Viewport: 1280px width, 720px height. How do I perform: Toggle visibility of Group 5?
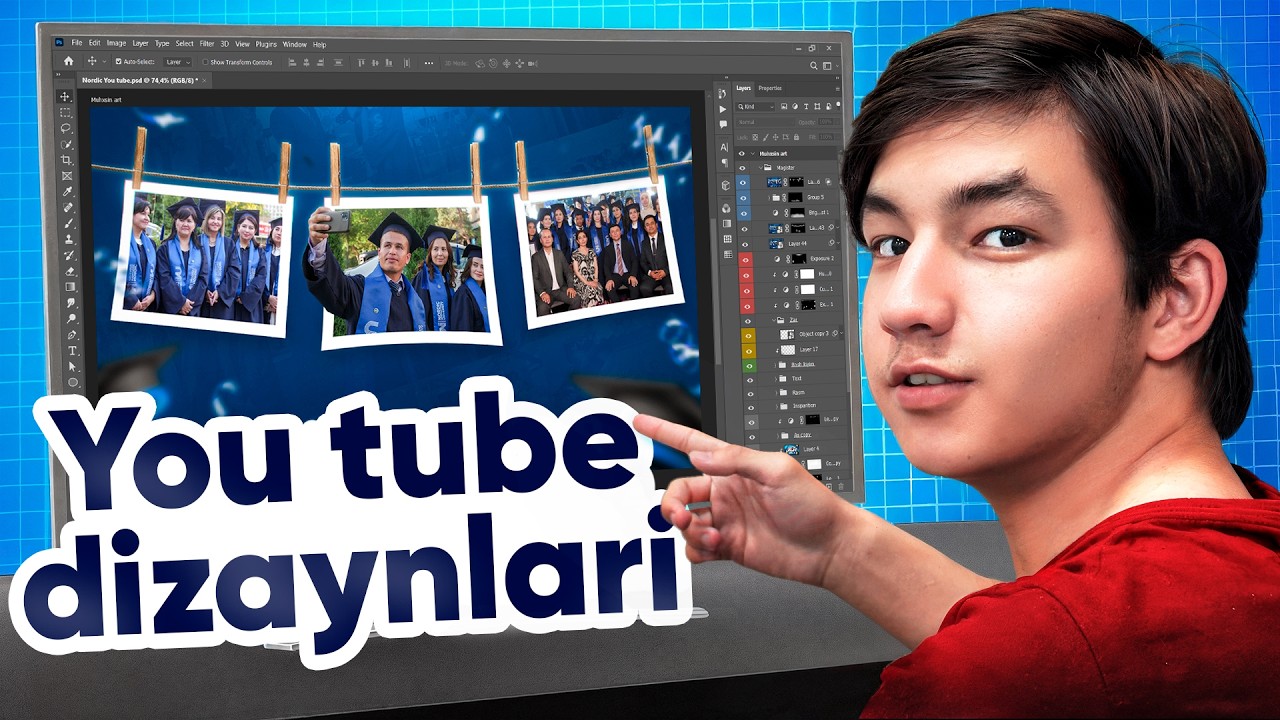(742, 198)
